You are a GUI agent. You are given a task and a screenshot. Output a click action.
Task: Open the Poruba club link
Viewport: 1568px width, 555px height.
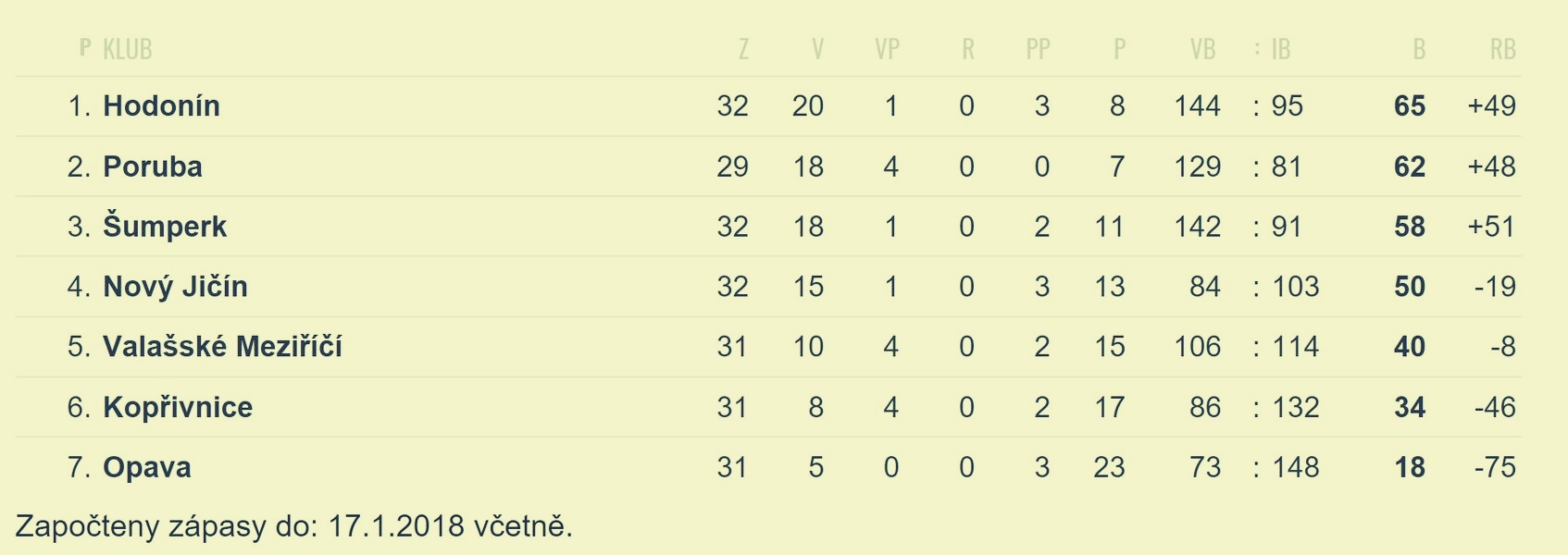[153, 166]
